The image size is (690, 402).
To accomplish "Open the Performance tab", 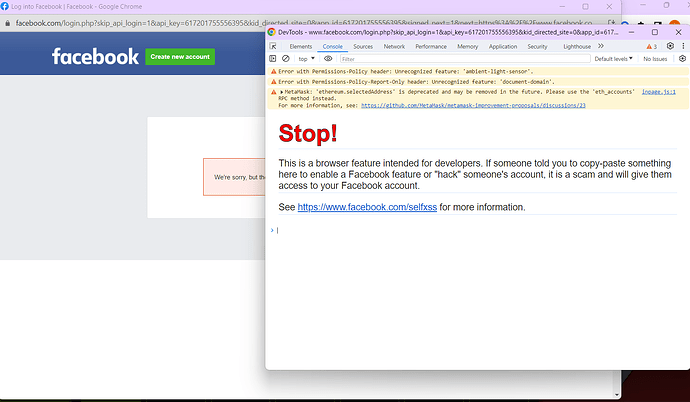I will (431, 46).
